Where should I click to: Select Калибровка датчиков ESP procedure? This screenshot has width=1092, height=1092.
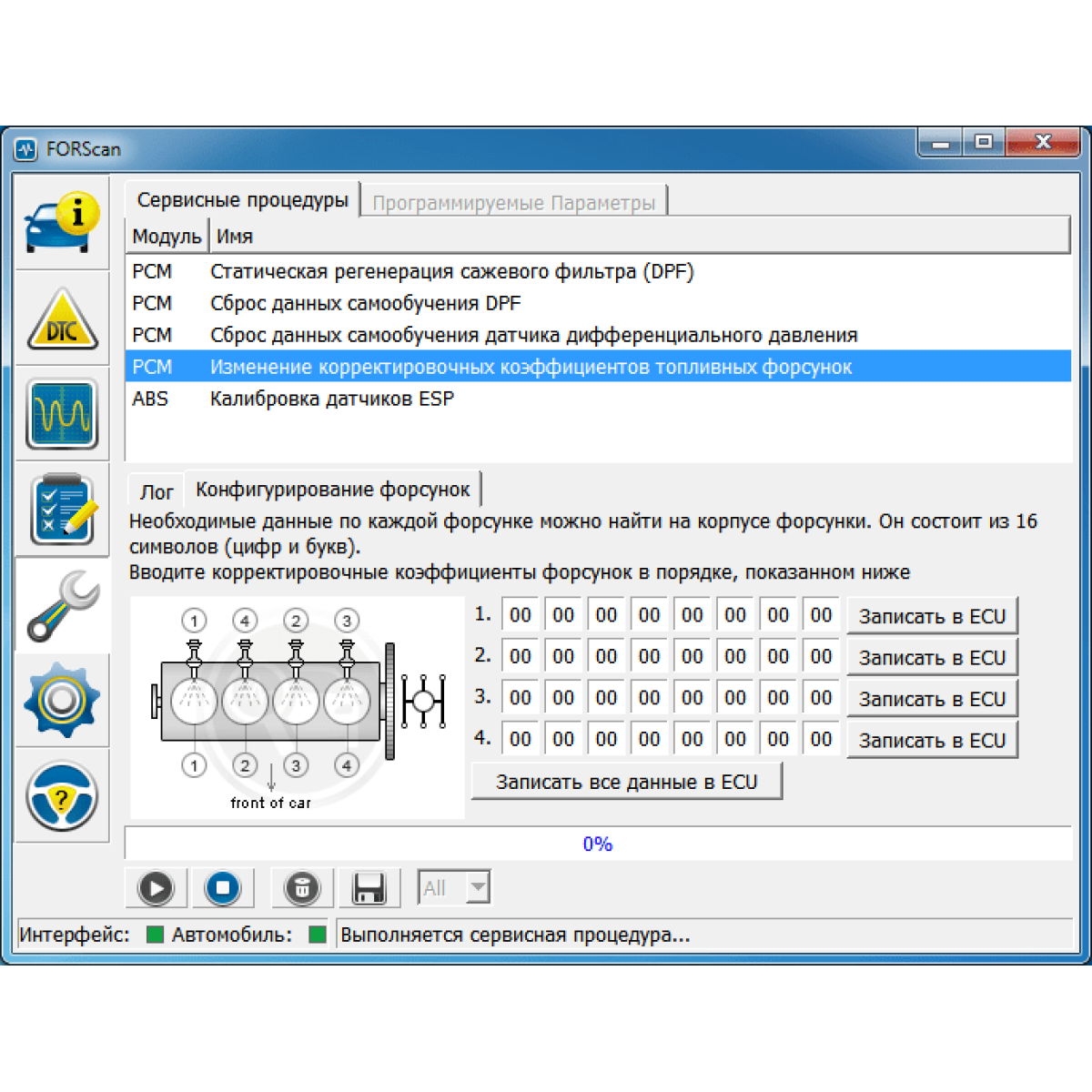tap(331, 399)
